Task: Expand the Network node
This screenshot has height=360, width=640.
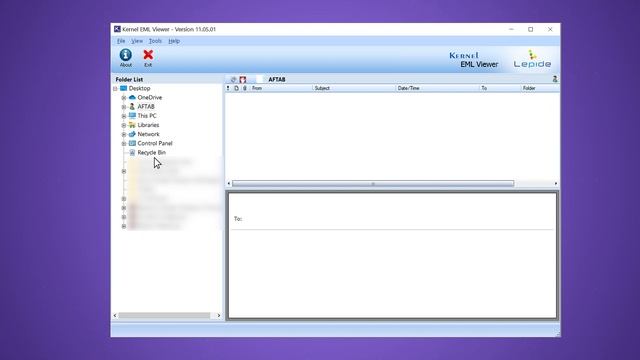Action: click(124, 134)
